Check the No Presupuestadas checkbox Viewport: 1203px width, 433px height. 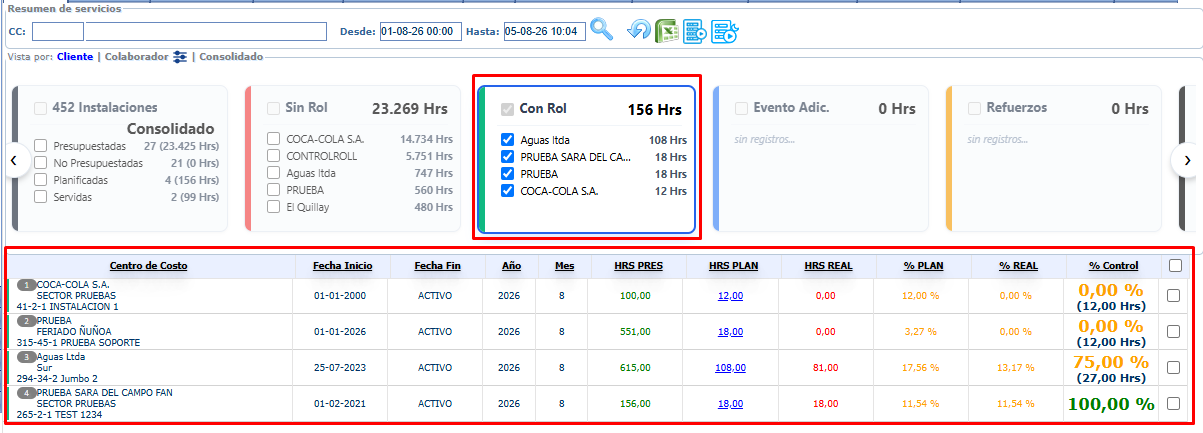pos(40,162)
